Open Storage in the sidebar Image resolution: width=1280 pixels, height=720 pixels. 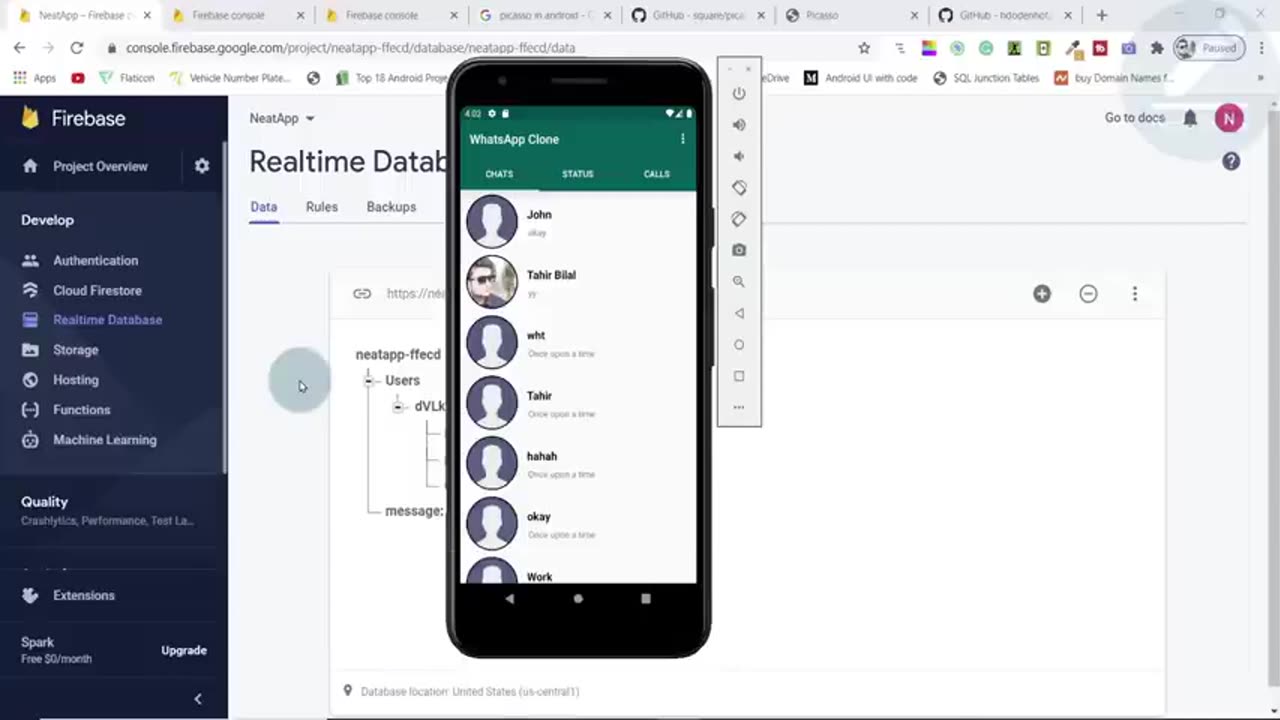(76, 350)
